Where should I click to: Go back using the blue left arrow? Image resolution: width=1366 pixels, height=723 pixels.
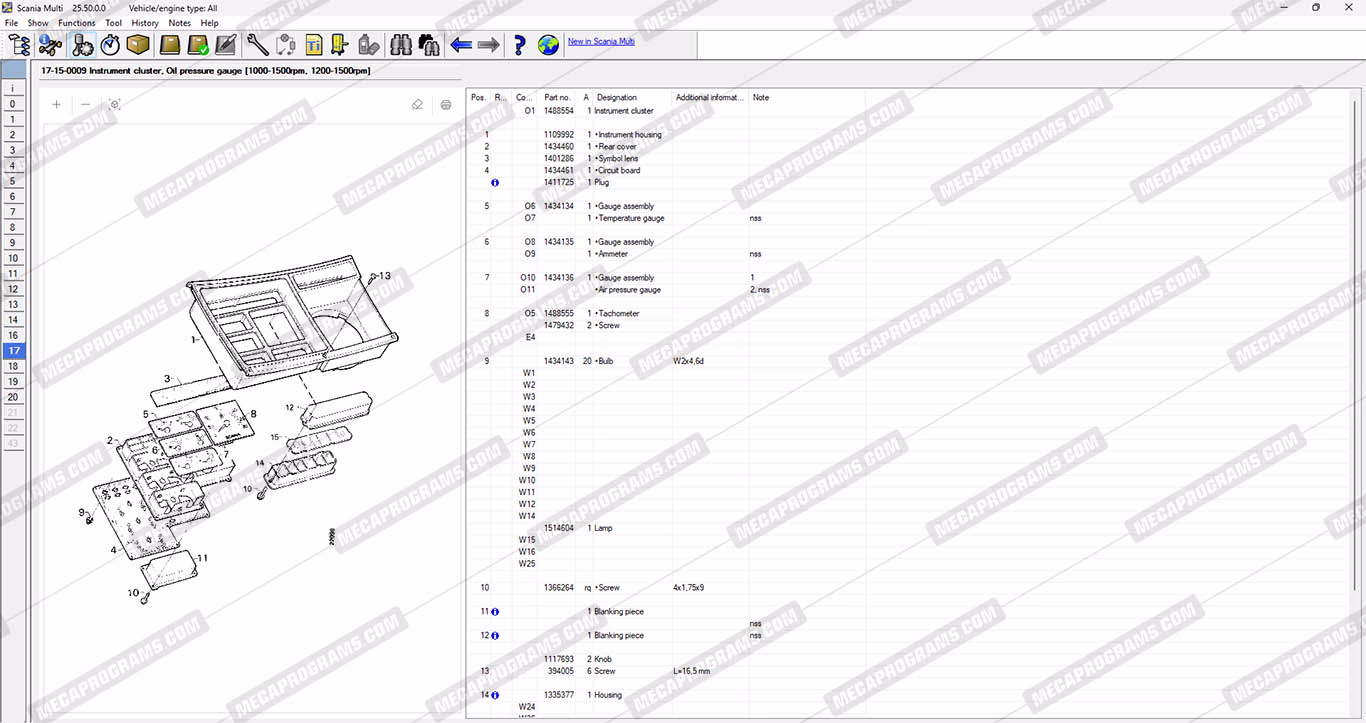coord(461,45)
